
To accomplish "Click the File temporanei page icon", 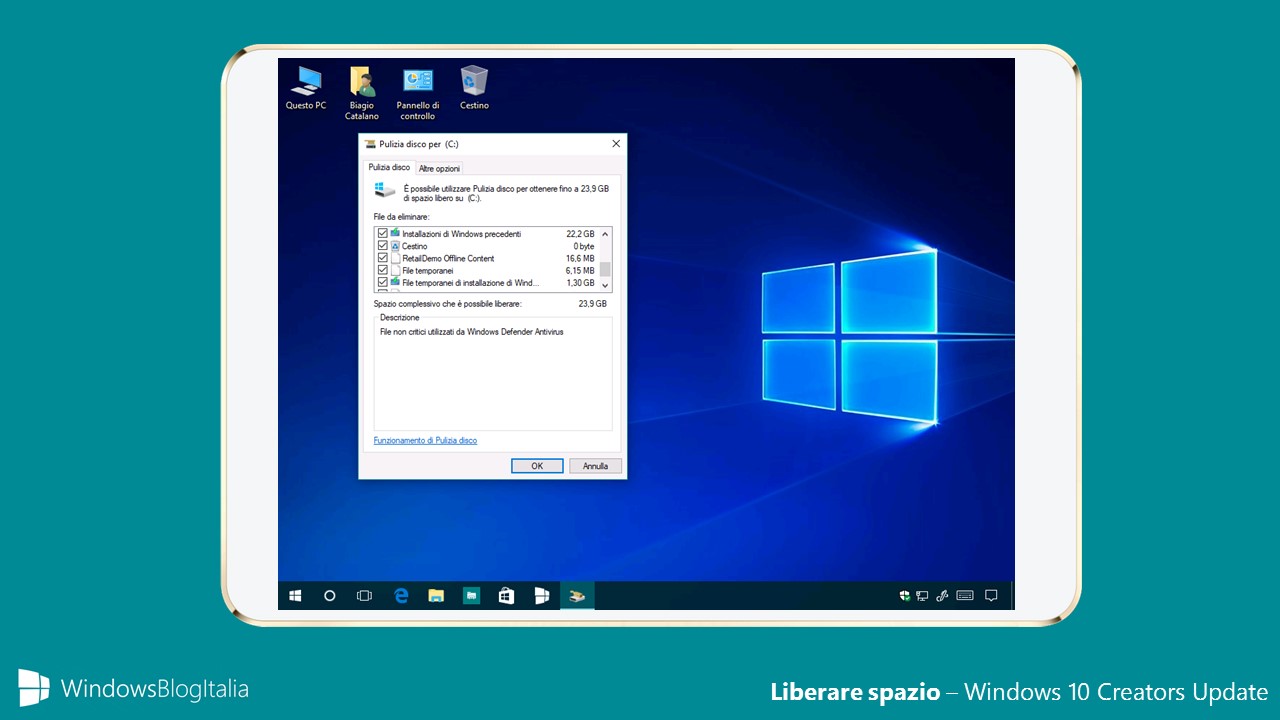I will [x=395, y=270].
